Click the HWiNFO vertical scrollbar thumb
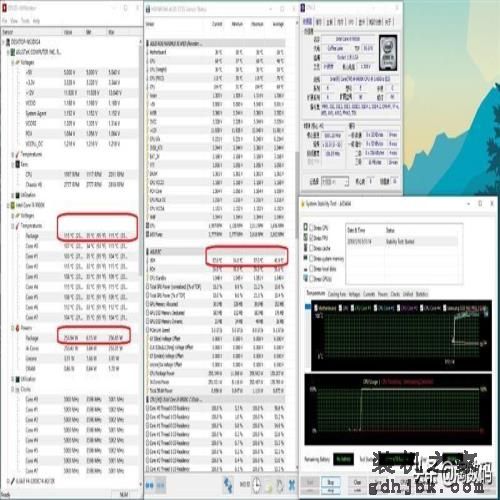 point(296,195)
